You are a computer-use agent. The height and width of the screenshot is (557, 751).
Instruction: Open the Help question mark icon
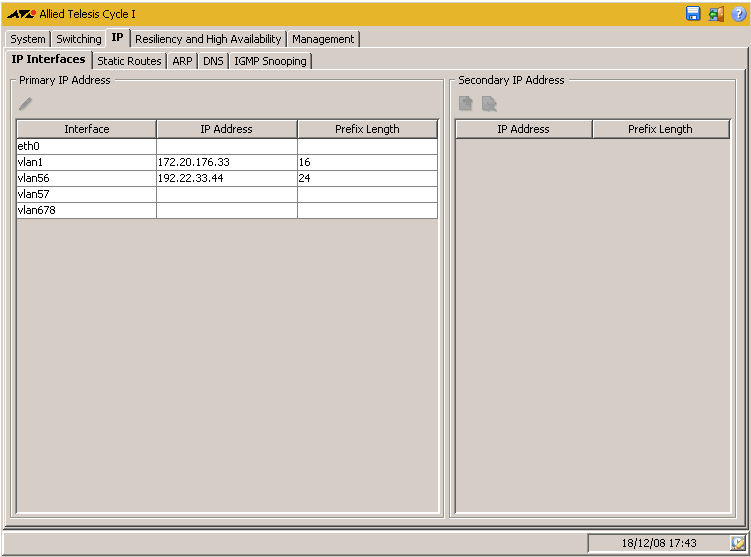738,14
